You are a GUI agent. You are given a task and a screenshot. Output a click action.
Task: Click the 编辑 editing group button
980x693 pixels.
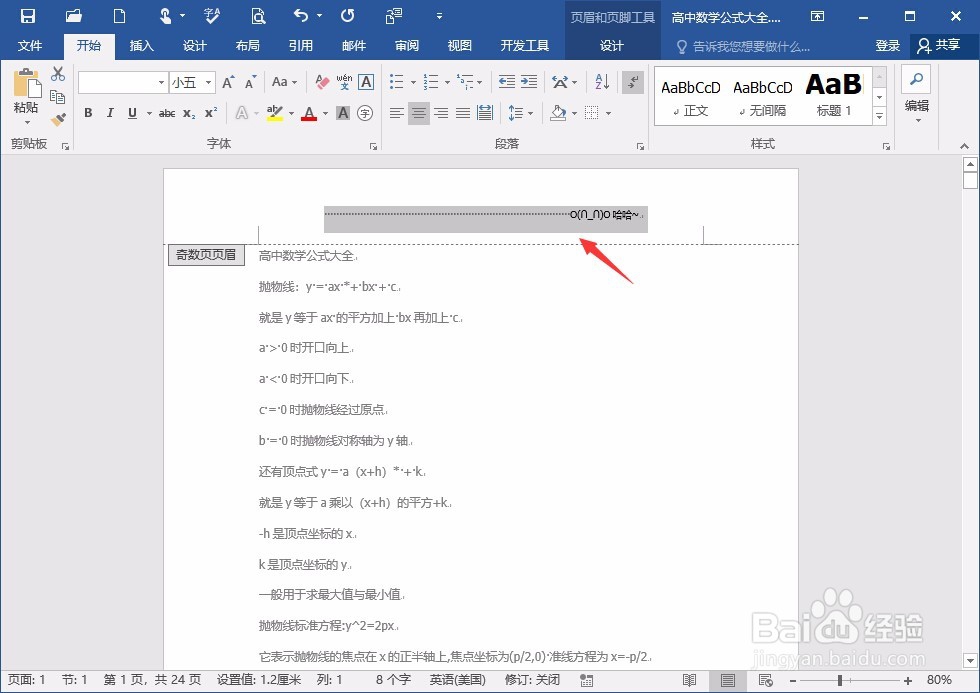[x=916, y=95]
